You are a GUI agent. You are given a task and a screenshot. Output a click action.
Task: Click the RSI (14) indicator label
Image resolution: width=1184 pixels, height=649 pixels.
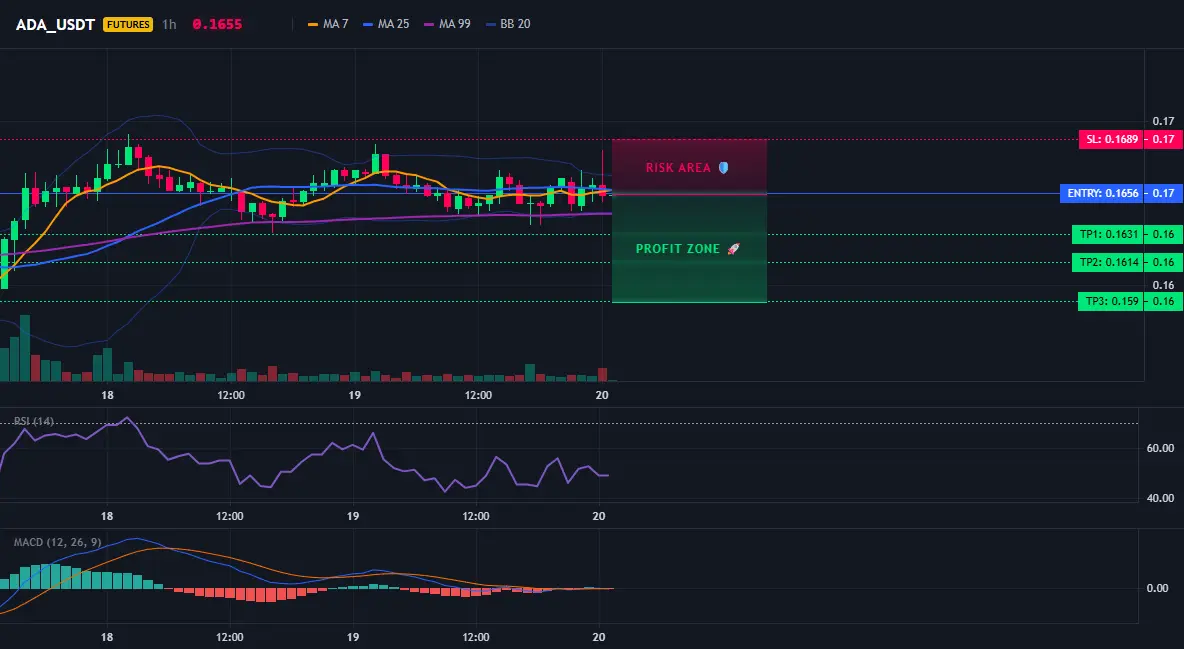click(x=34, y=422)
